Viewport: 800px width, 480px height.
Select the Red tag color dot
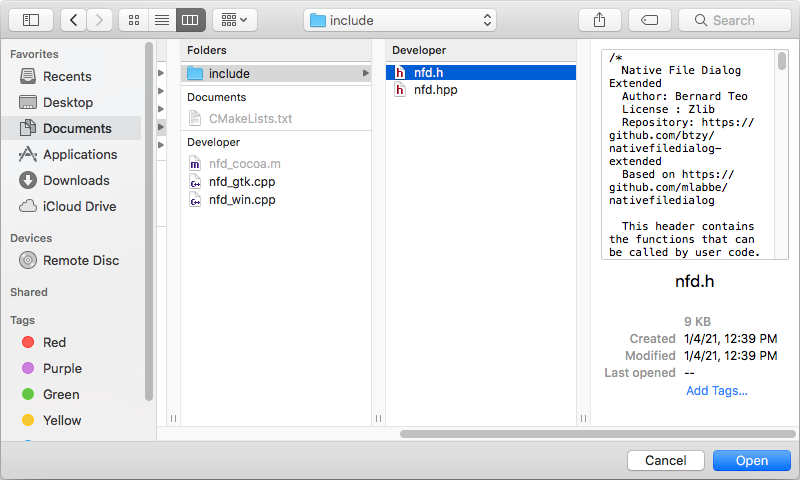click(x=28, y=342)
